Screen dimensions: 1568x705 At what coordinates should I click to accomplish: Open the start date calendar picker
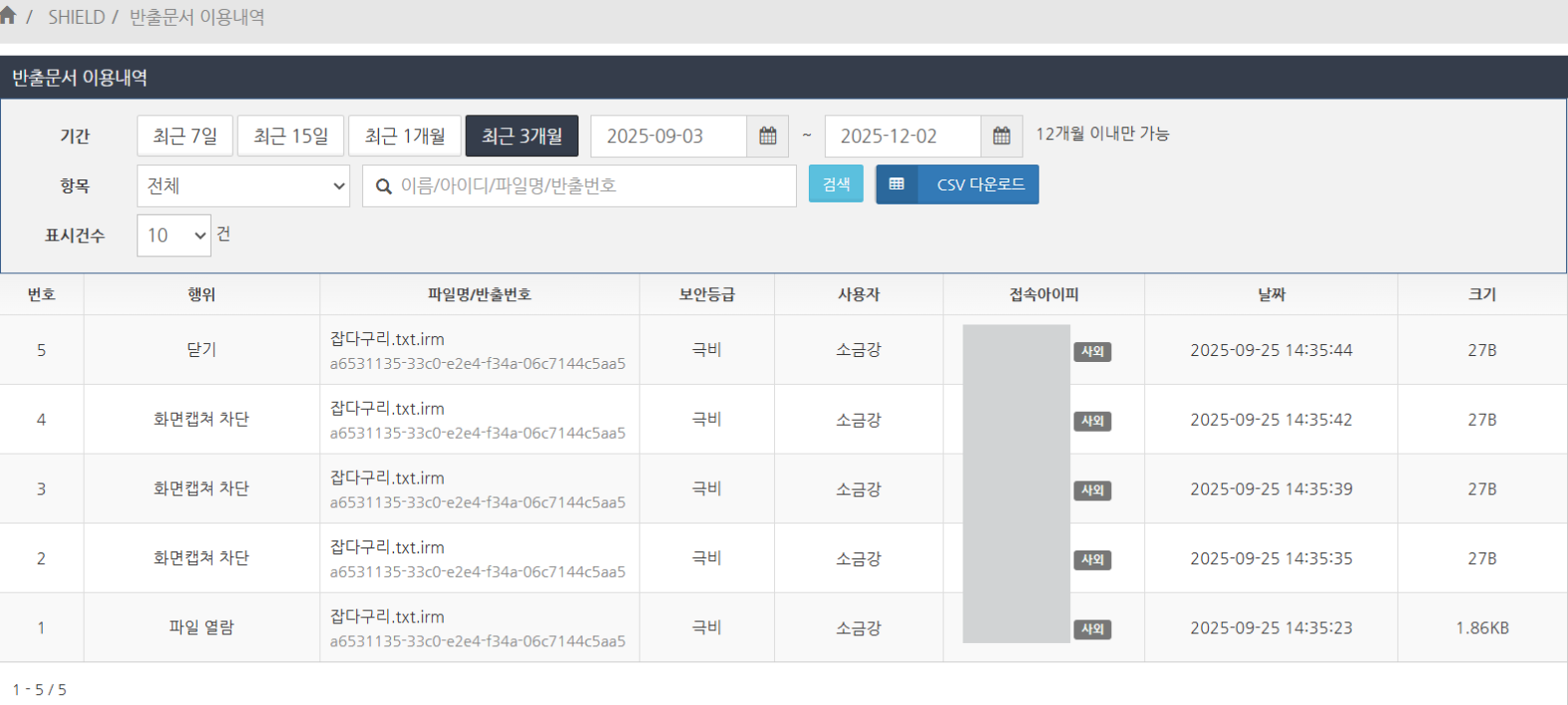pyautogui.click(x=767, y=137)
